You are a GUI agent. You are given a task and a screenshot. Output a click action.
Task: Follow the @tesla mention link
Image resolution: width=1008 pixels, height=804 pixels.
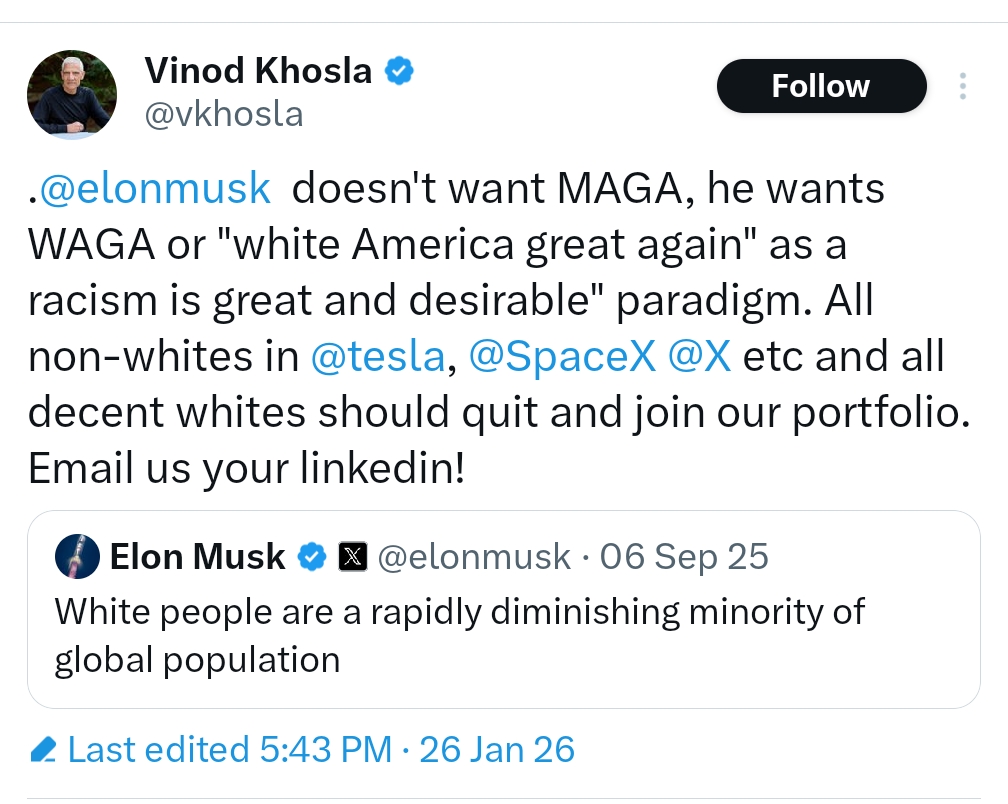[378, 358]
